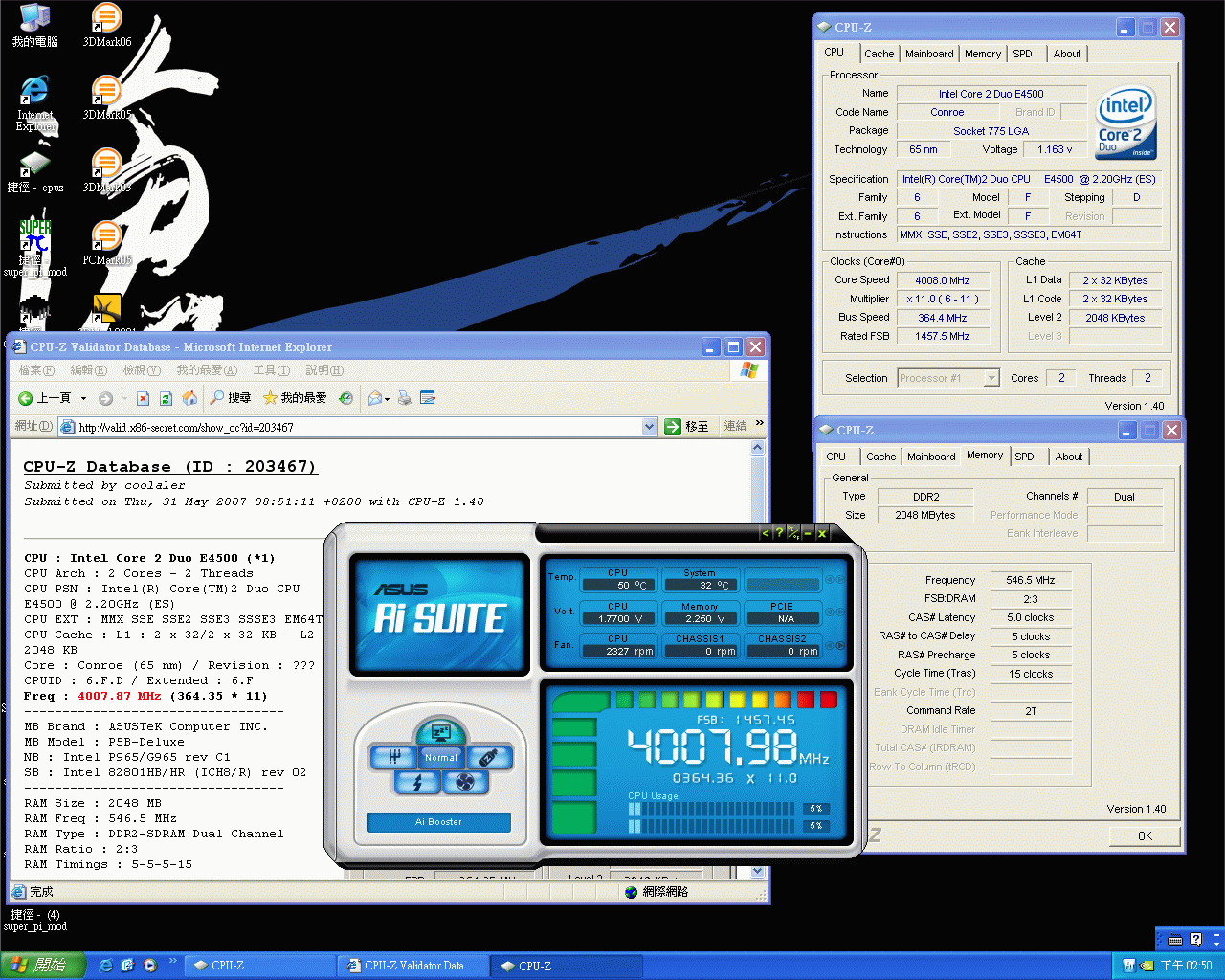The image size is (1225, 980).
Task: Click the lightning bolt AI Booster icon
Action: (417, 783)
